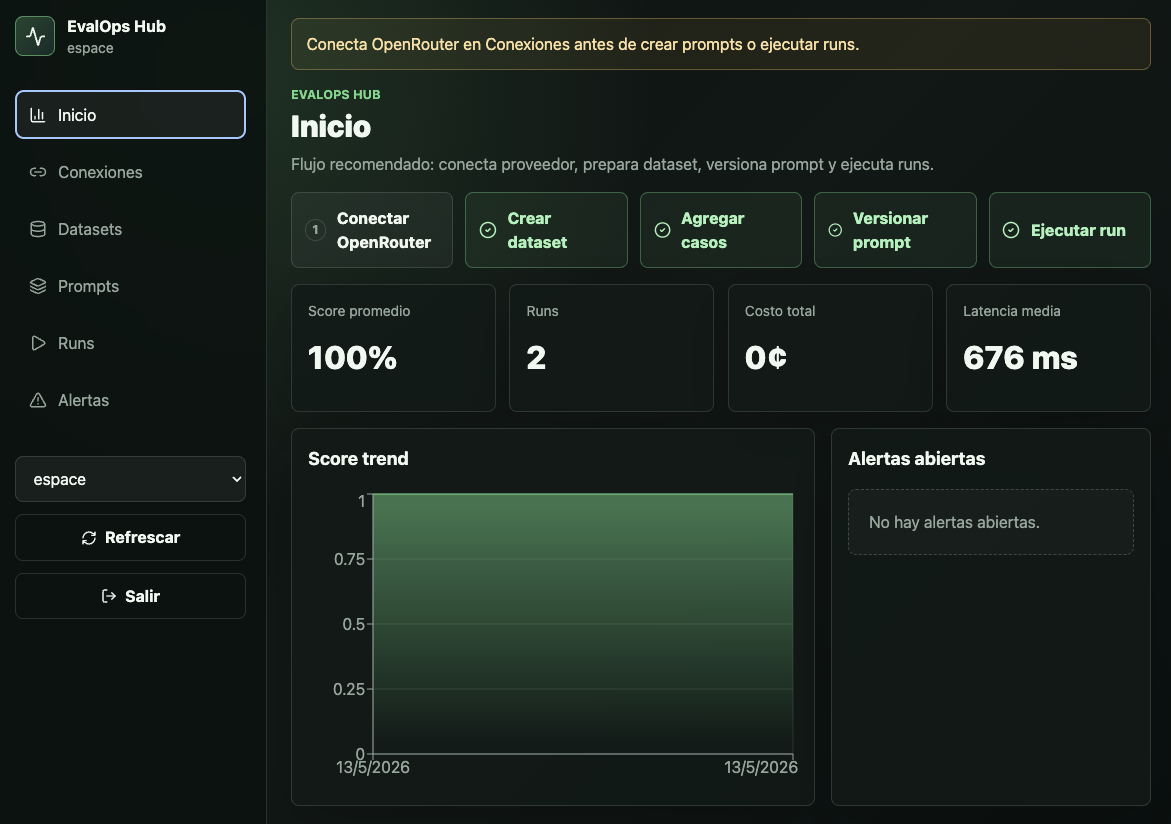Click the Costo total 0¢ card
This screenshot has width=1171, height=824.
[x=830, y=348]
